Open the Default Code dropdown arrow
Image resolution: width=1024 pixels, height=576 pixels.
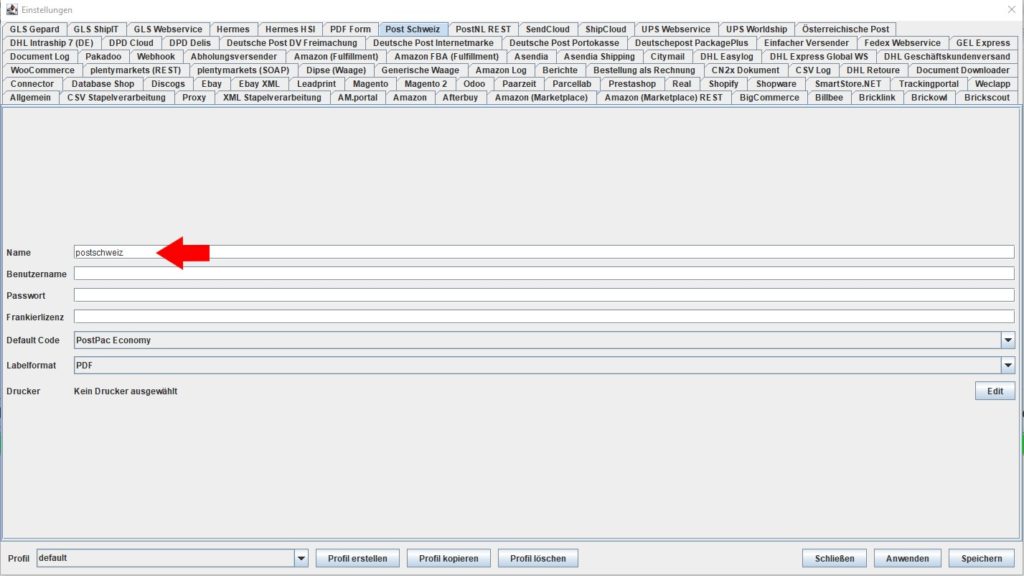tap(1008, 340)
